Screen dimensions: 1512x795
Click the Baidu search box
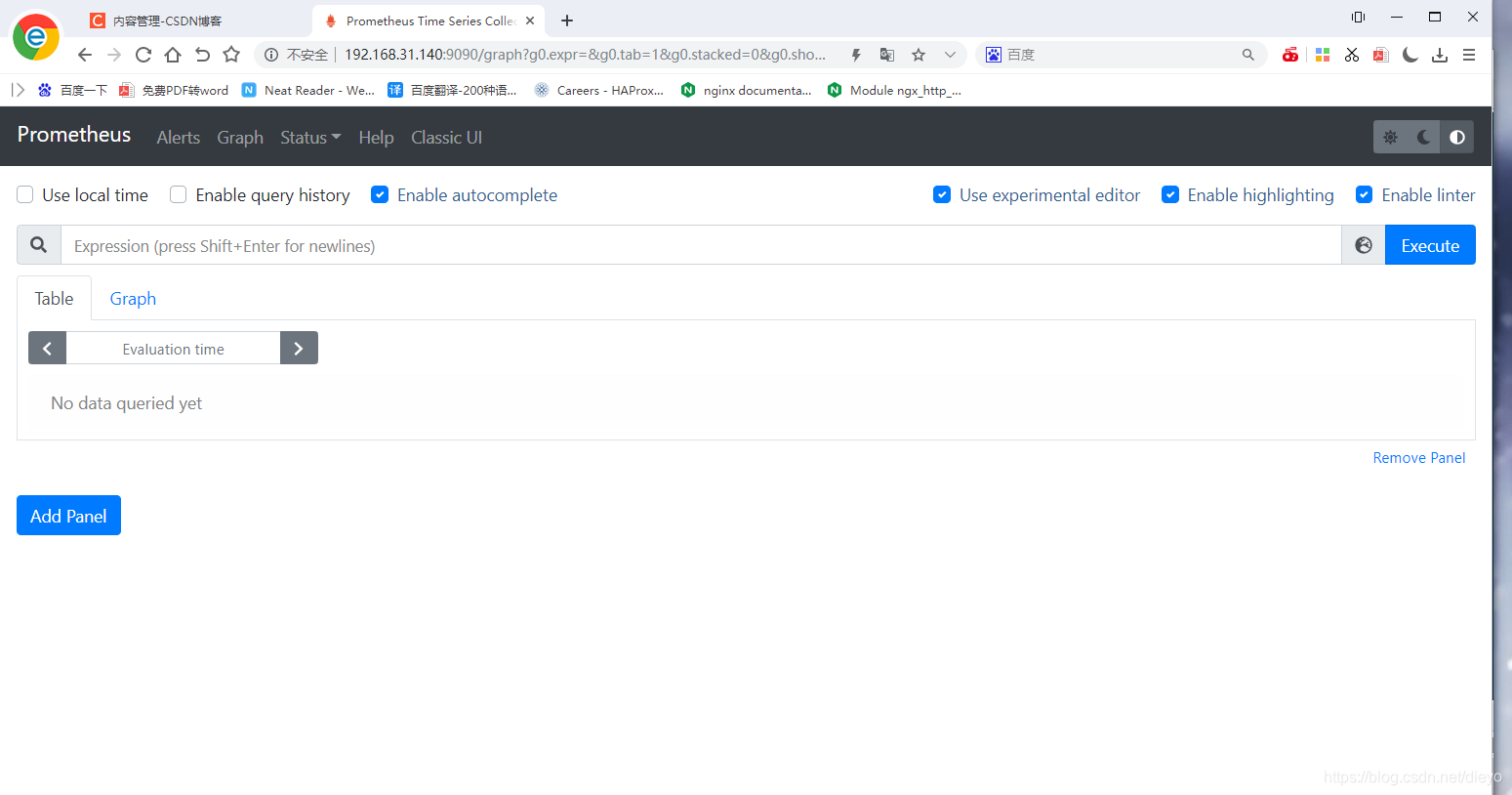point(1121,55)
